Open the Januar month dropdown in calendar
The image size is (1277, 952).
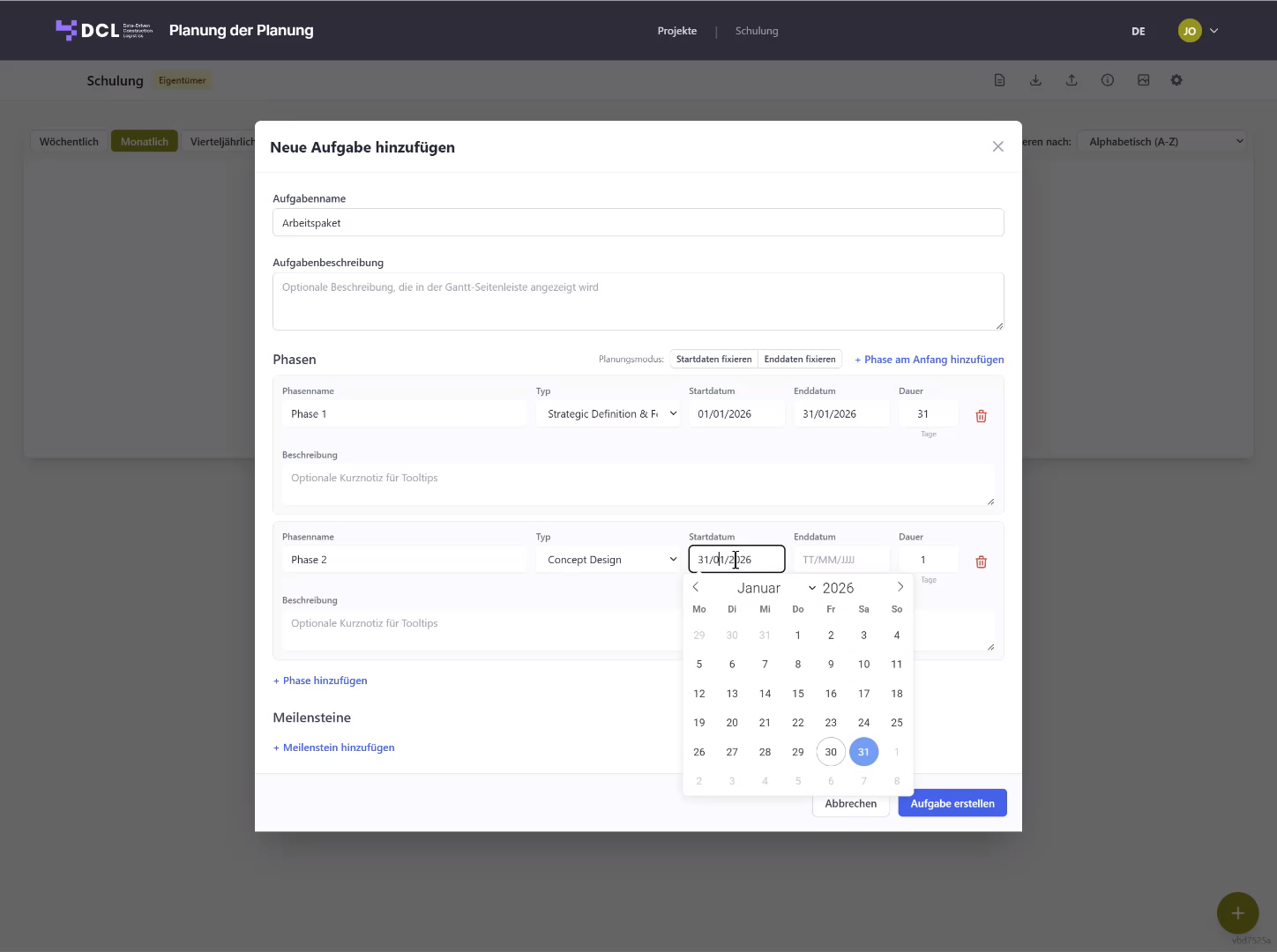[776, 588]
